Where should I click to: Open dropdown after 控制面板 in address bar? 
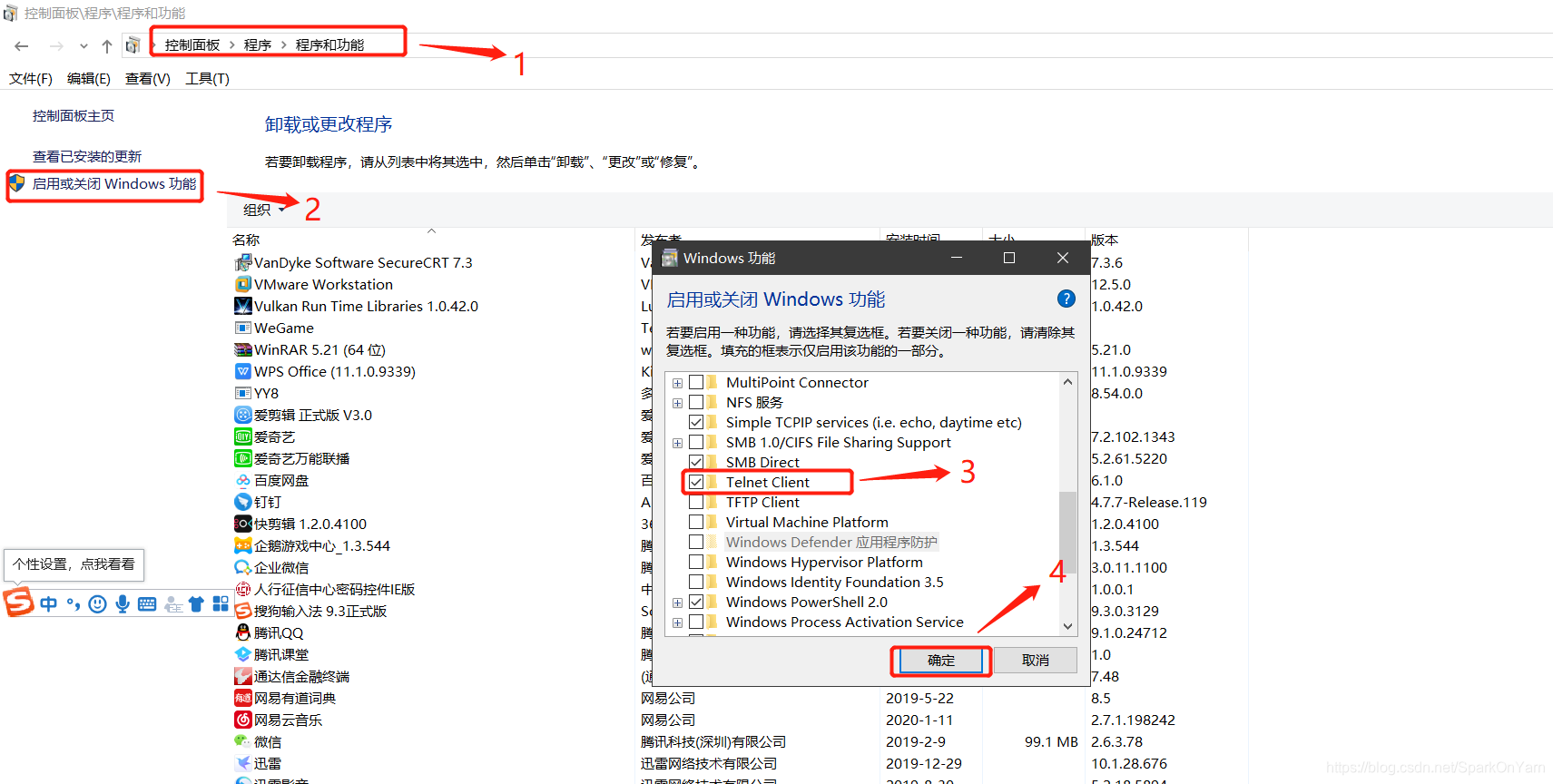coord(232,45)
